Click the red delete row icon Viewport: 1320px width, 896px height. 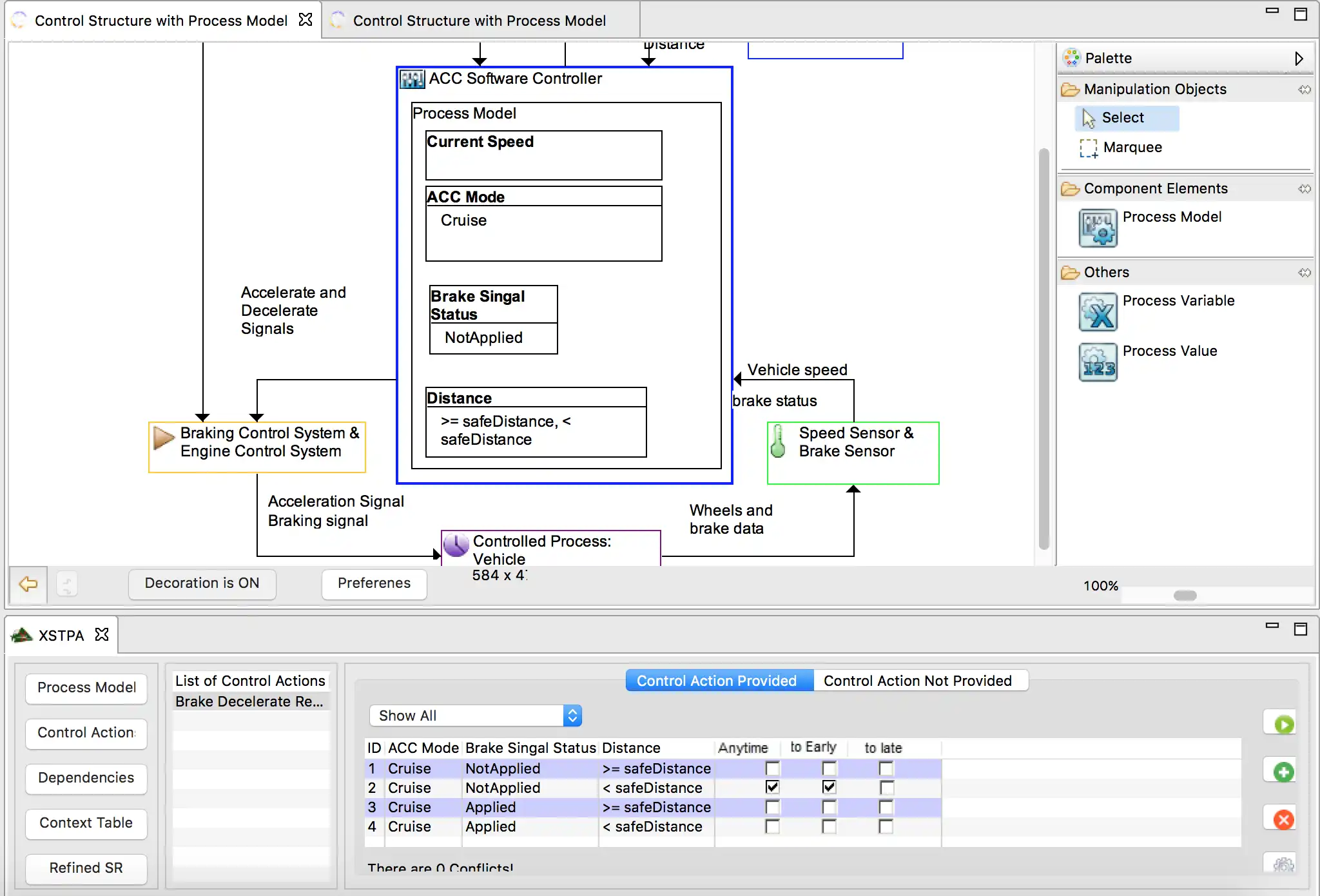(1283, 819)
